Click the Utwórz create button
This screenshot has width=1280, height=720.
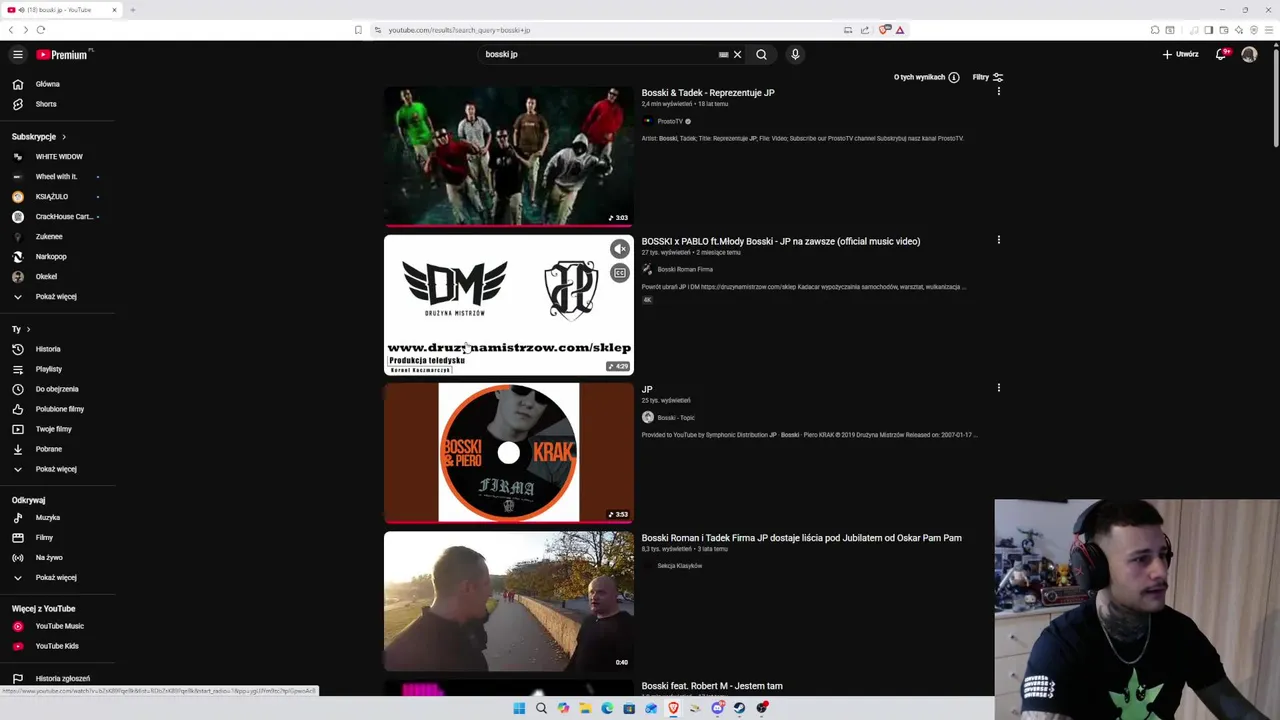tap(1180, 55)
